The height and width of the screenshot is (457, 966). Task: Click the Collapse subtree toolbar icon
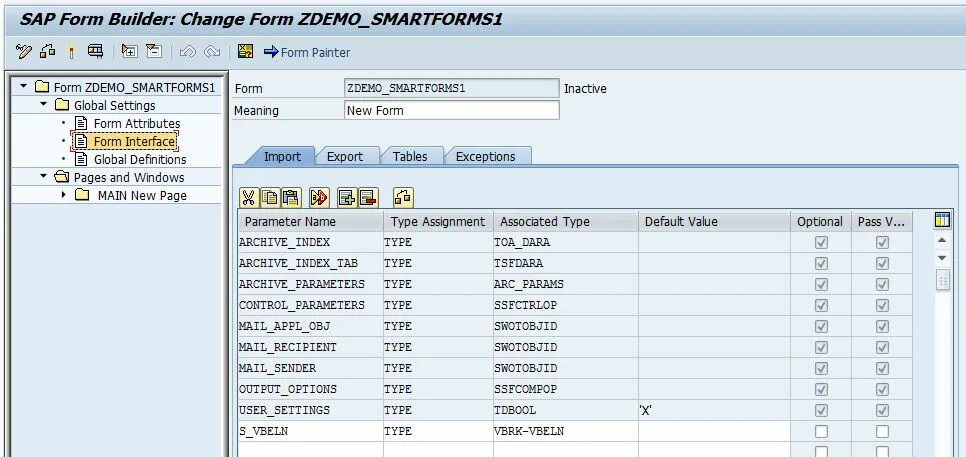click(x=153, y=52)
